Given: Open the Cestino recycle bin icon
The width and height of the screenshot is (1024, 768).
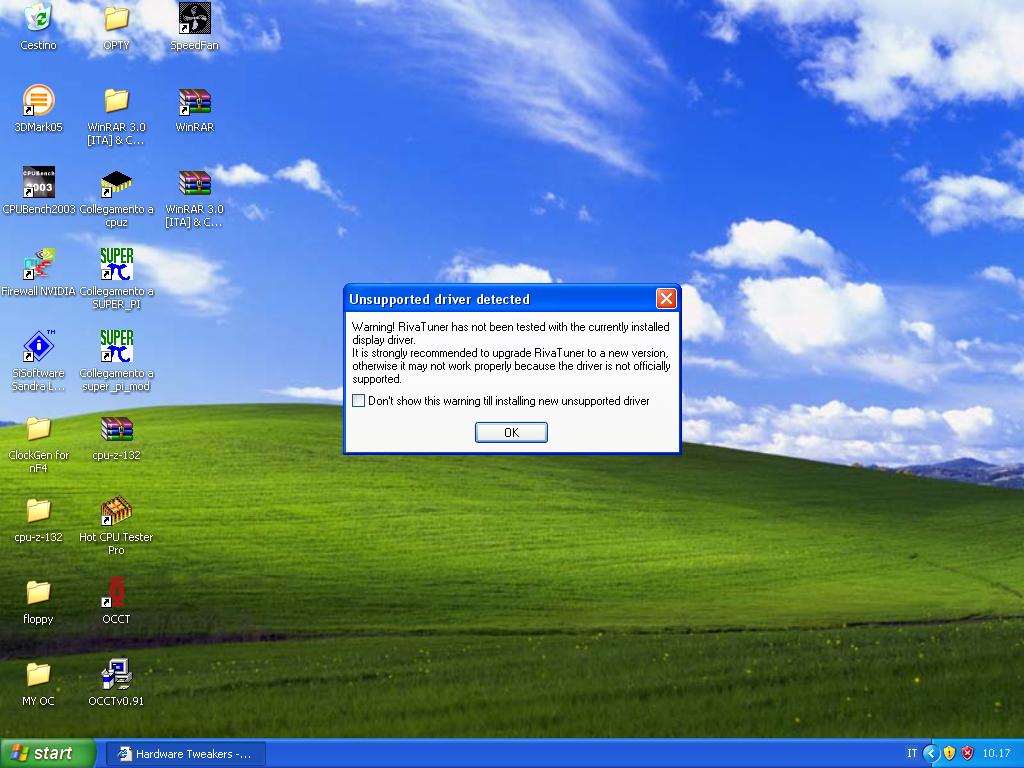Looking at the screenshot, I should pos(38,18).
